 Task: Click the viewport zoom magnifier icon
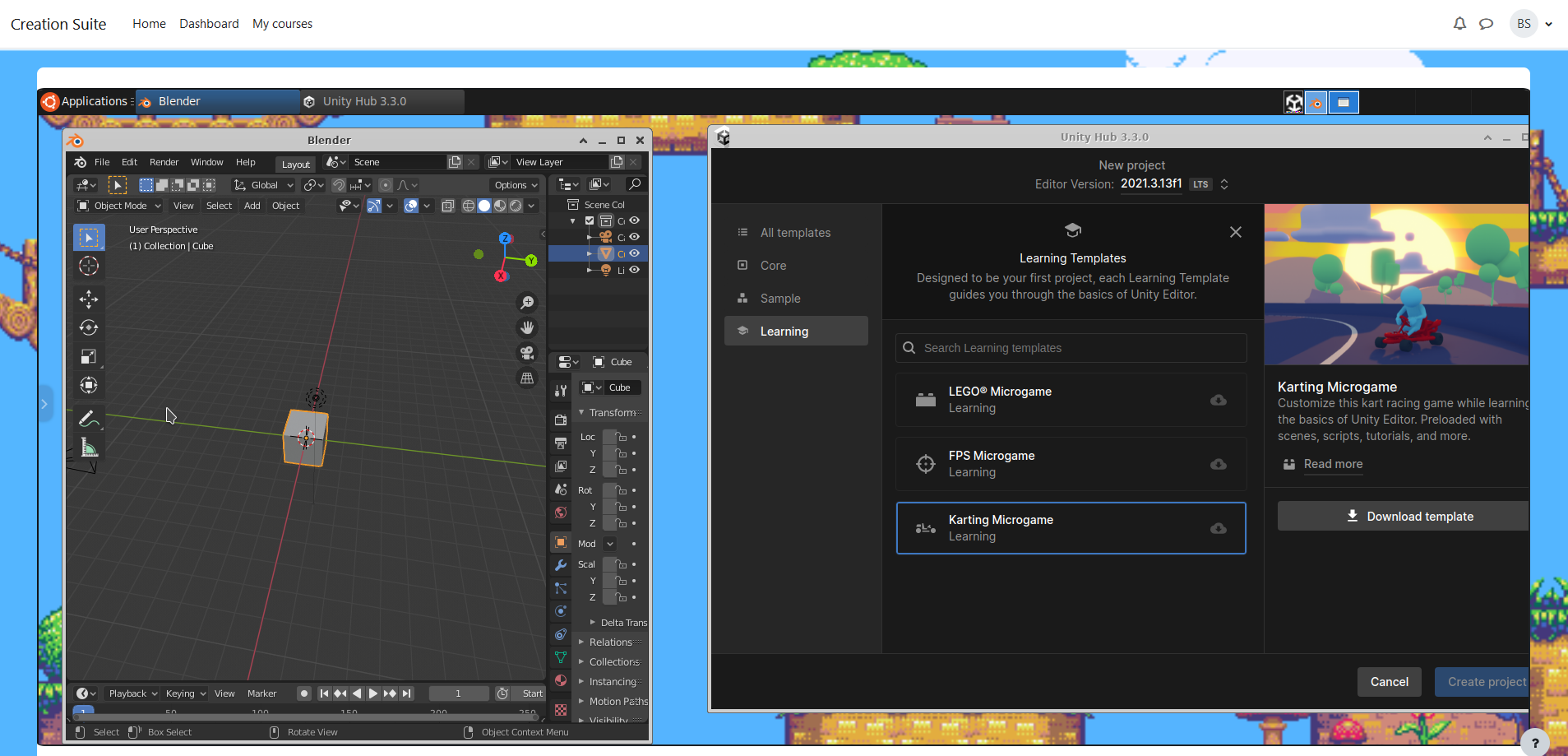pyautogui.click(x=527, y=303)
